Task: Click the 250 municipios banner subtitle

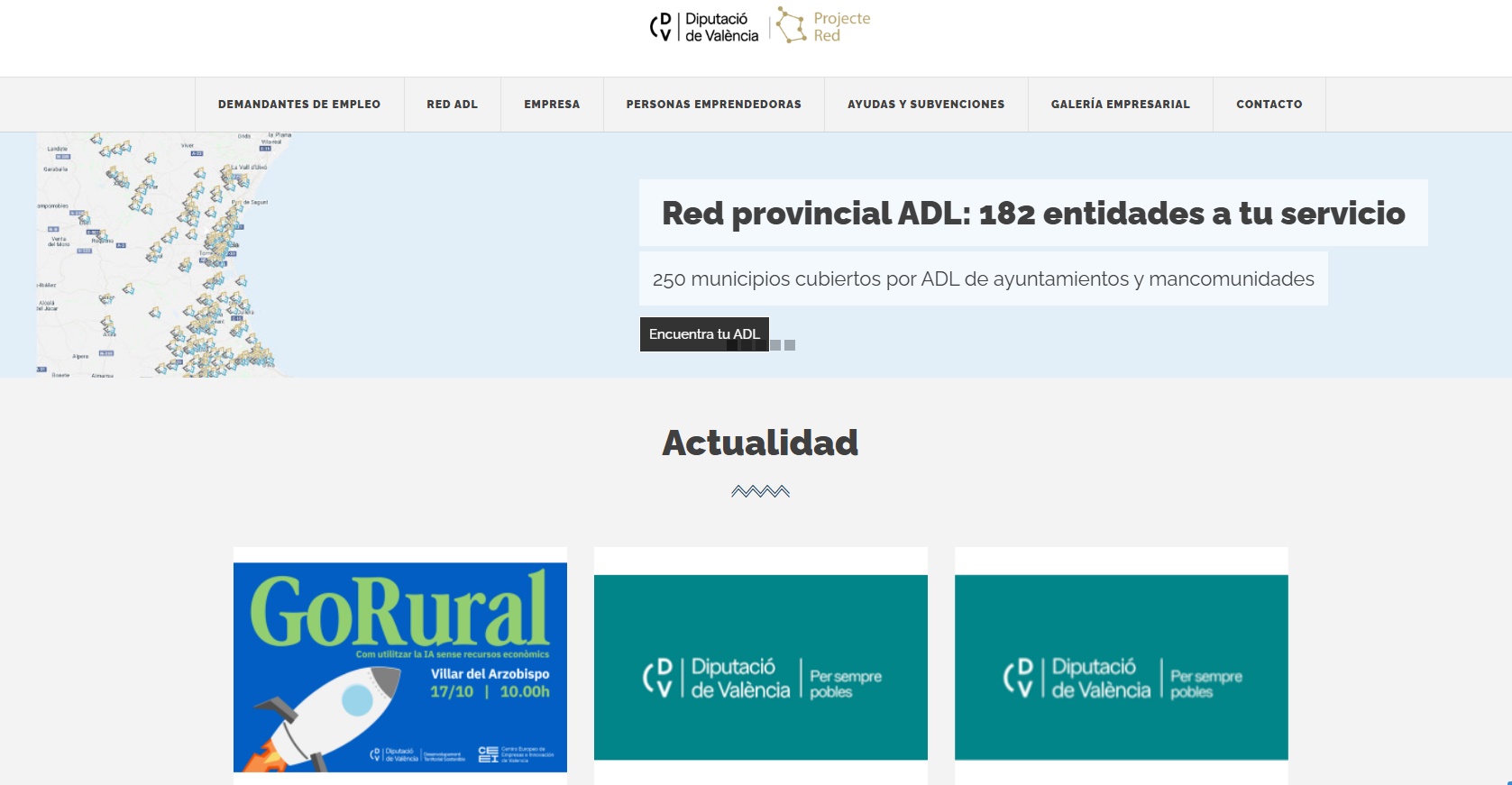Action: pyautogui.click(x=983, y=279)
